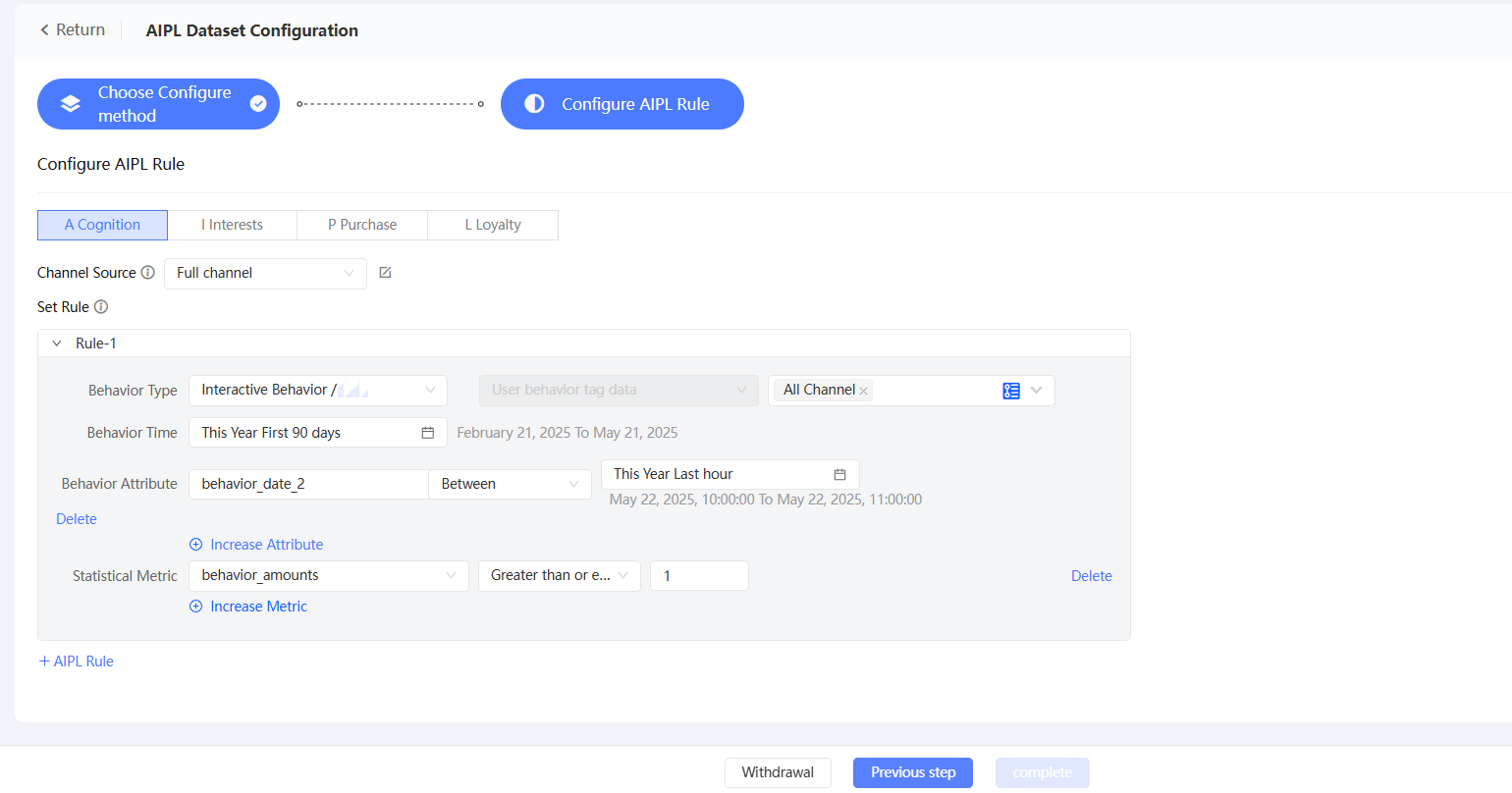The height and width of the screenshot is (793, 1512).
Task: Remove the All Channel tag via its x
Action: [x=864, y=391]
